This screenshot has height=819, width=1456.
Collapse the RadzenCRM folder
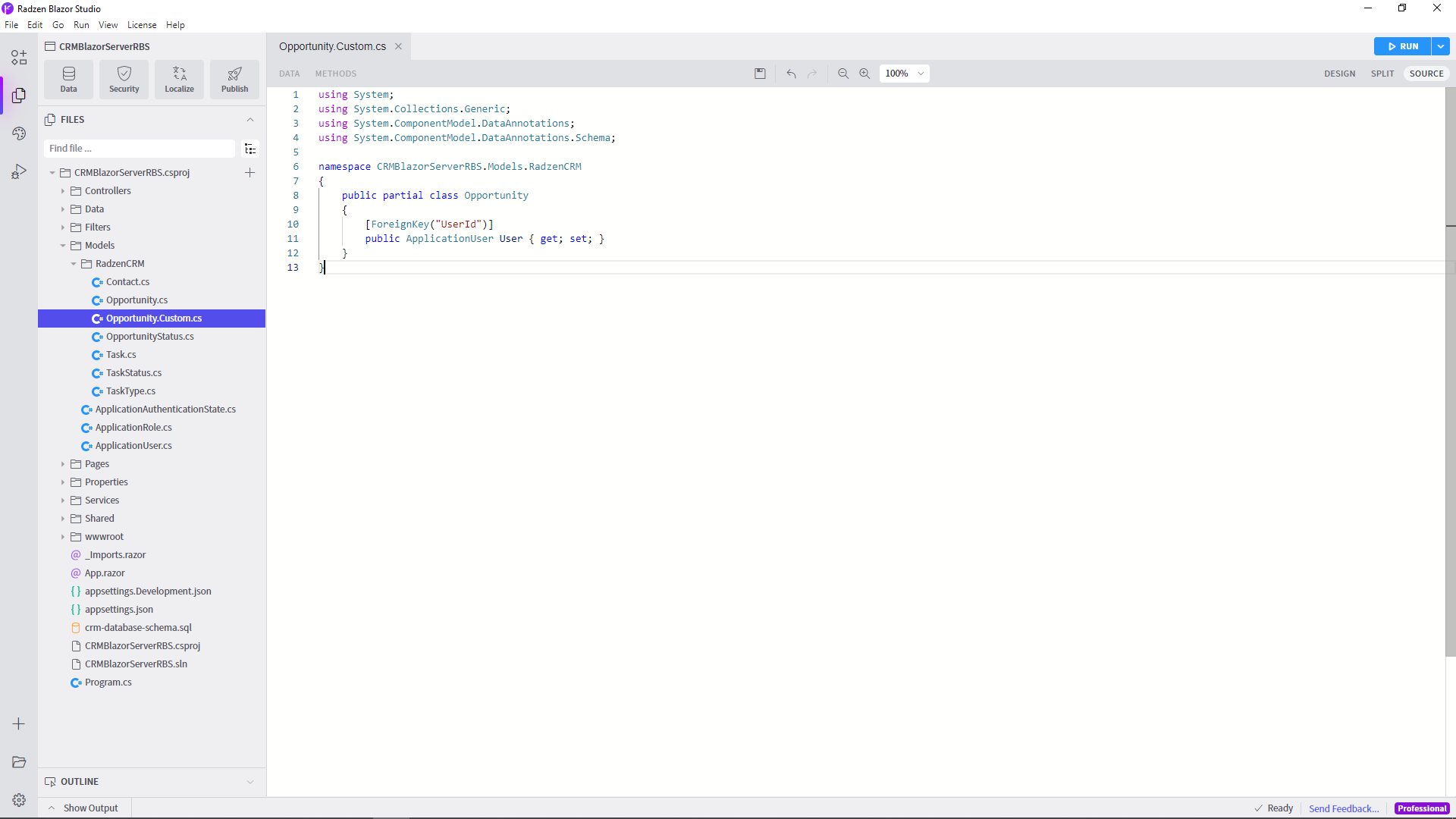point(74,264)
